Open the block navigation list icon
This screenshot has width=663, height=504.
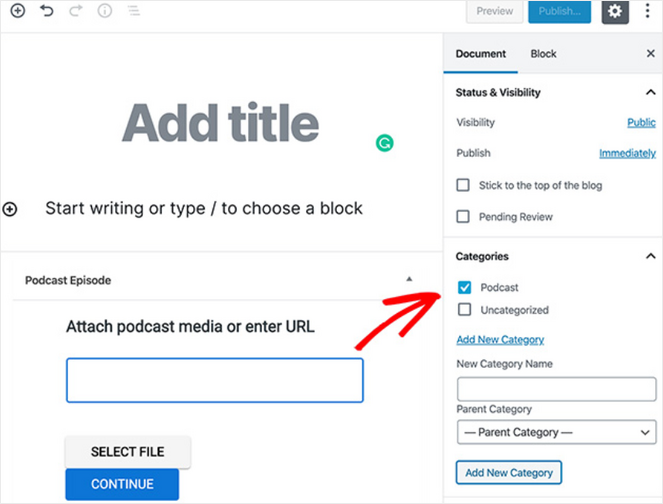[x=134, y=11]
